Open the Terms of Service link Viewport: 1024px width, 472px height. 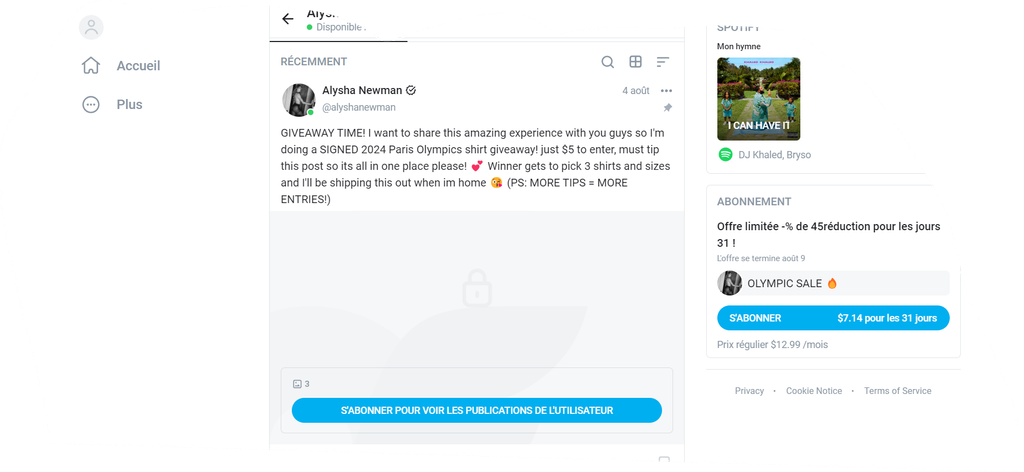pyautogui.click(x=897, y=391)
